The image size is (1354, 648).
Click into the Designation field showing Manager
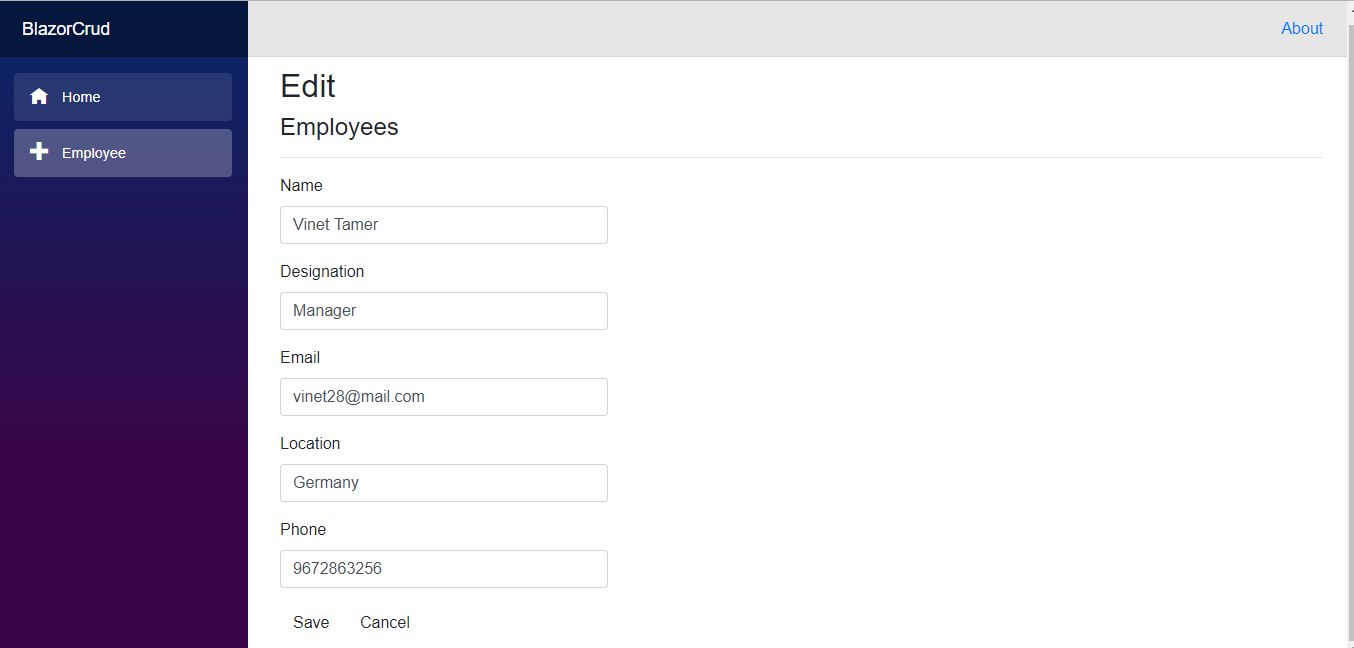coord(444,311)
